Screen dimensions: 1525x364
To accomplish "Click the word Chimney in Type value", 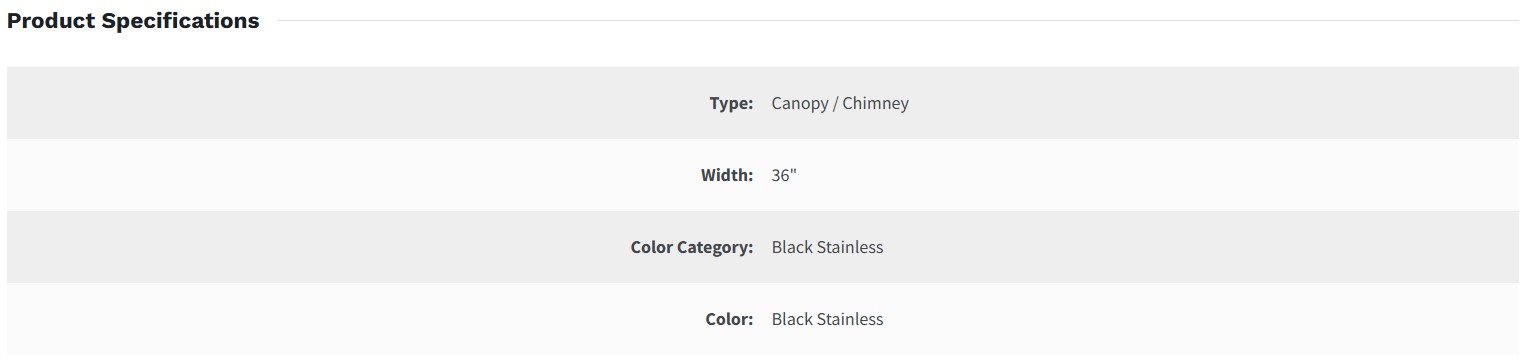I will coord(875,103).
